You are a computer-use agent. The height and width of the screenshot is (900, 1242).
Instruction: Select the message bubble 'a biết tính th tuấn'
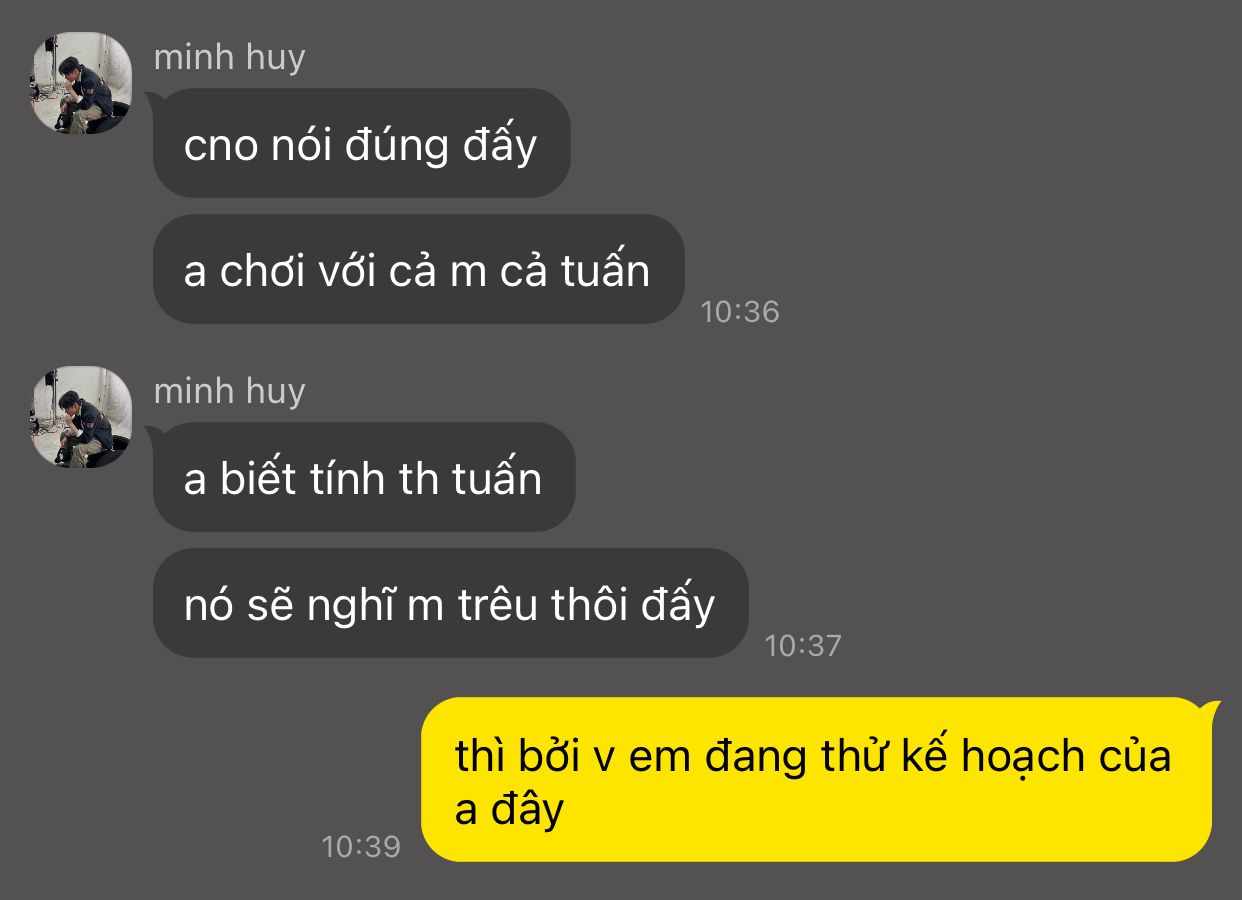363,477
